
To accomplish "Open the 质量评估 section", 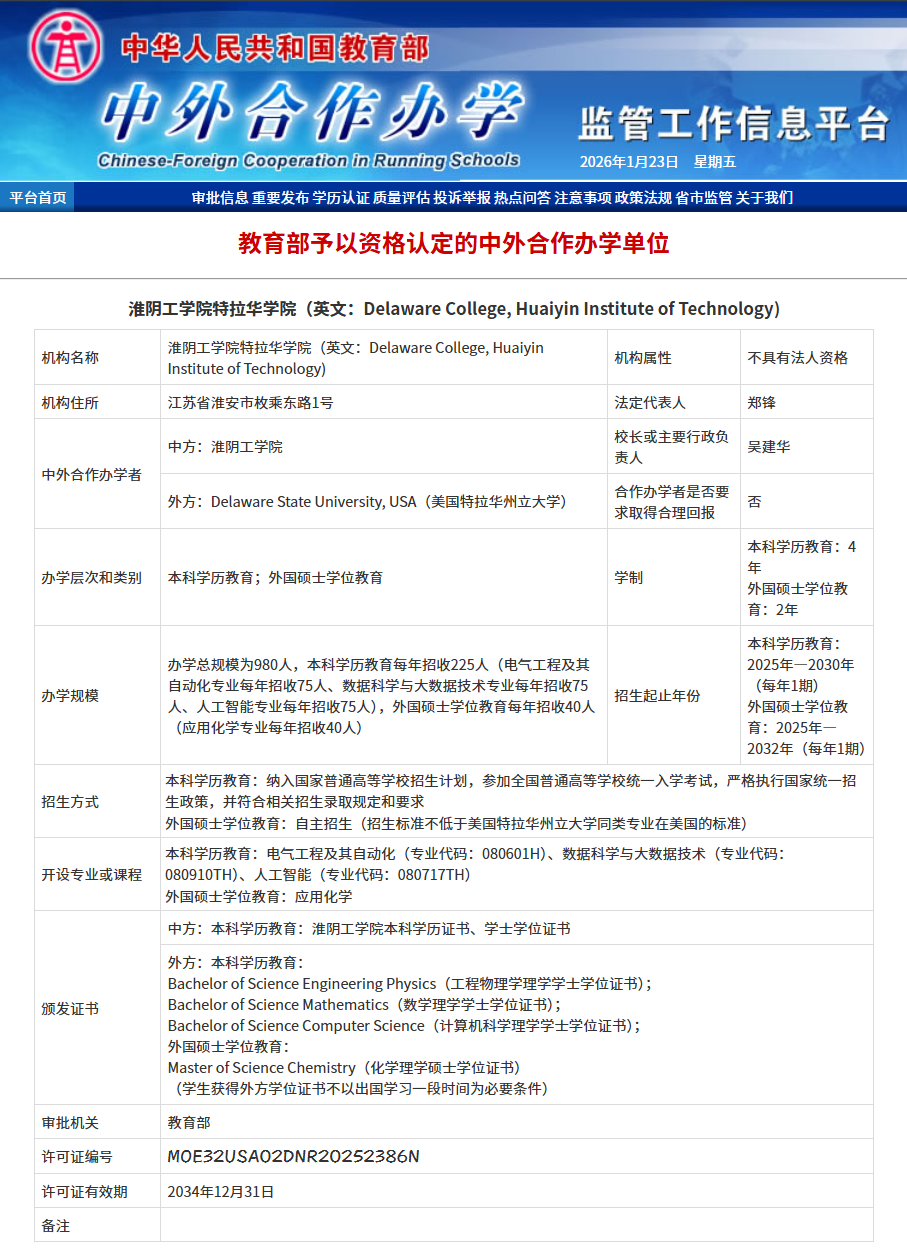I will point(402,198).
